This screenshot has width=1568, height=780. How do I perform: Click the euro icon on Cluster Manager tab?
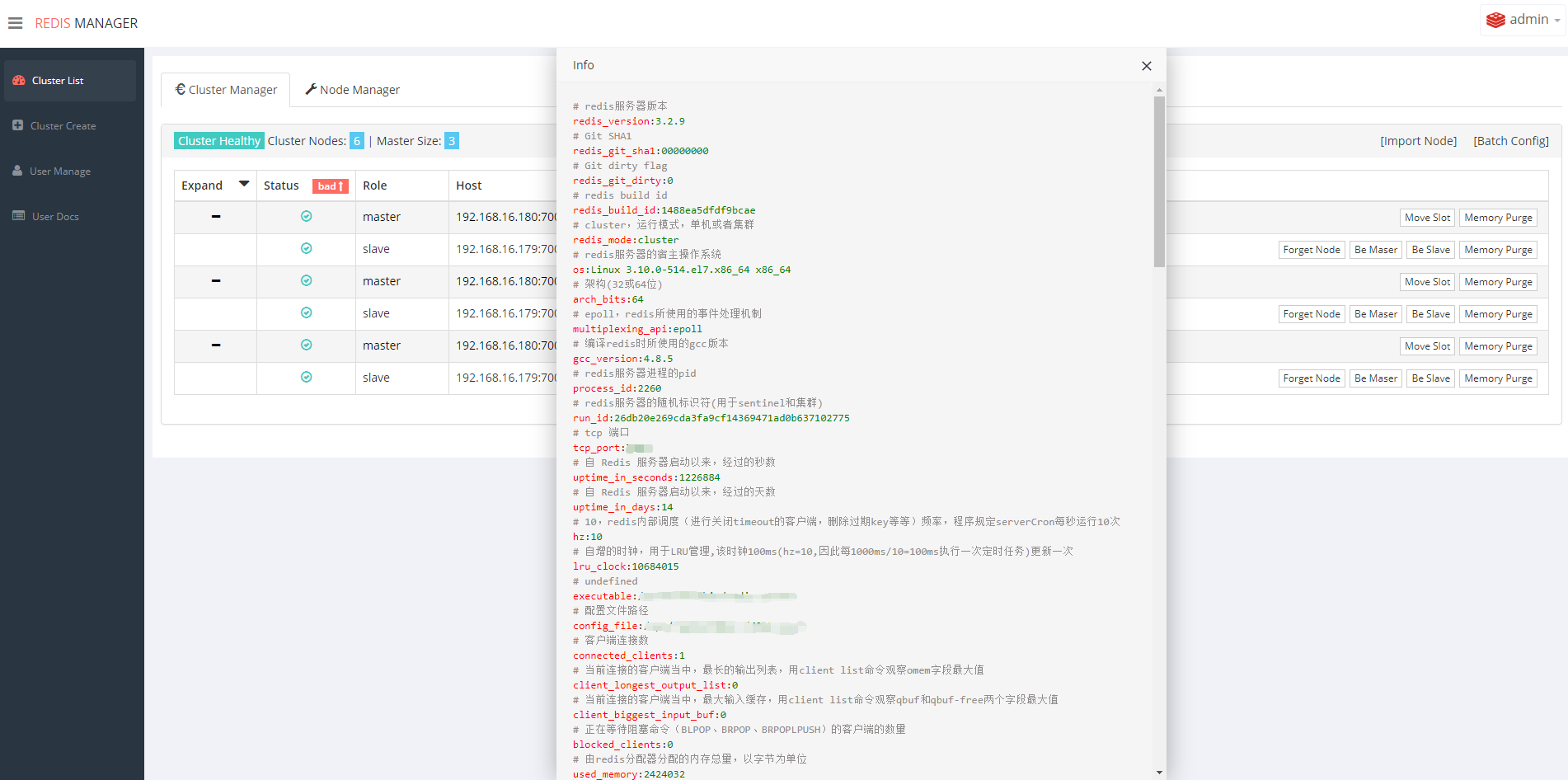click(x=181, y=89)
